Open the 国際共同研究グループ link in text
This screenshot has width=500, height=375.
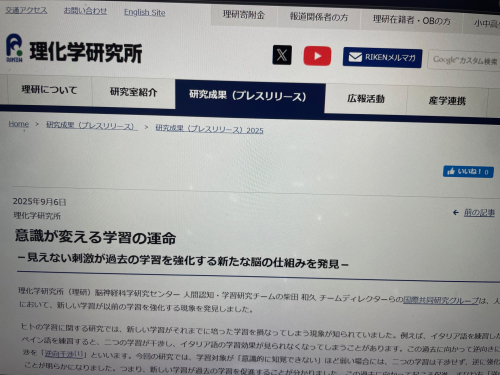441,300
